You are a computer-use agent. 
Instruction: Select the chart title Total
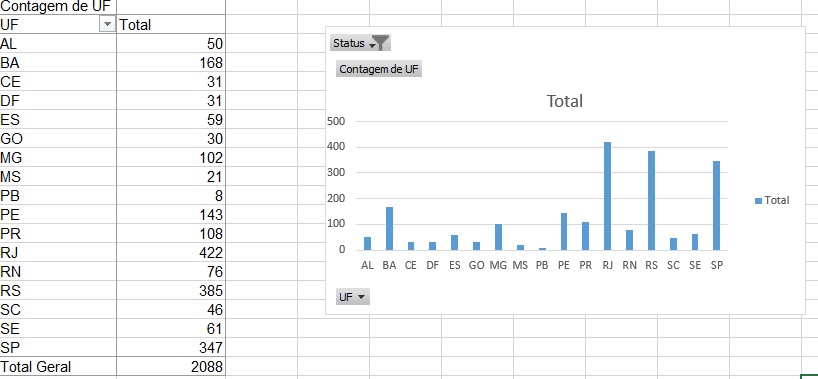564,101
